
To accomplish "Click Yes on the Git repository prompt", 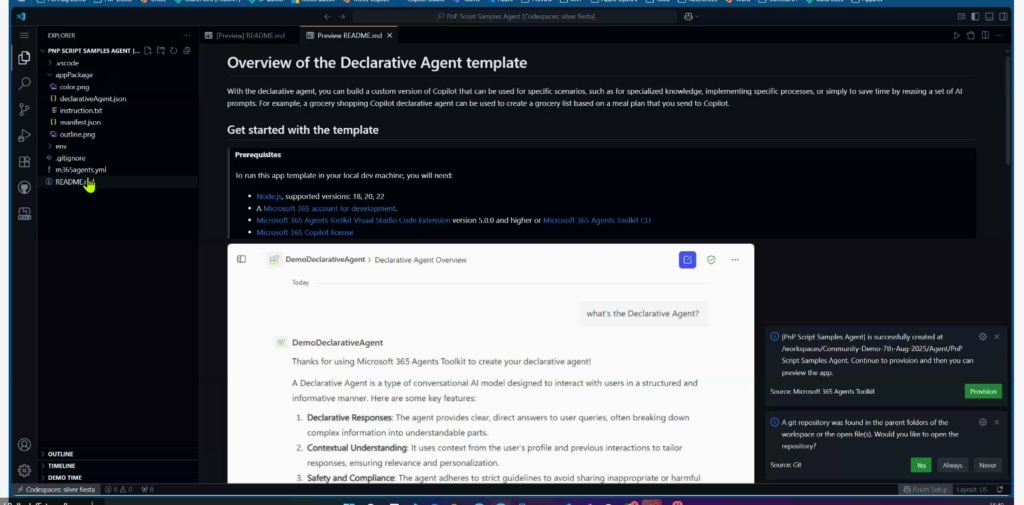I will [x=921, y=465].
